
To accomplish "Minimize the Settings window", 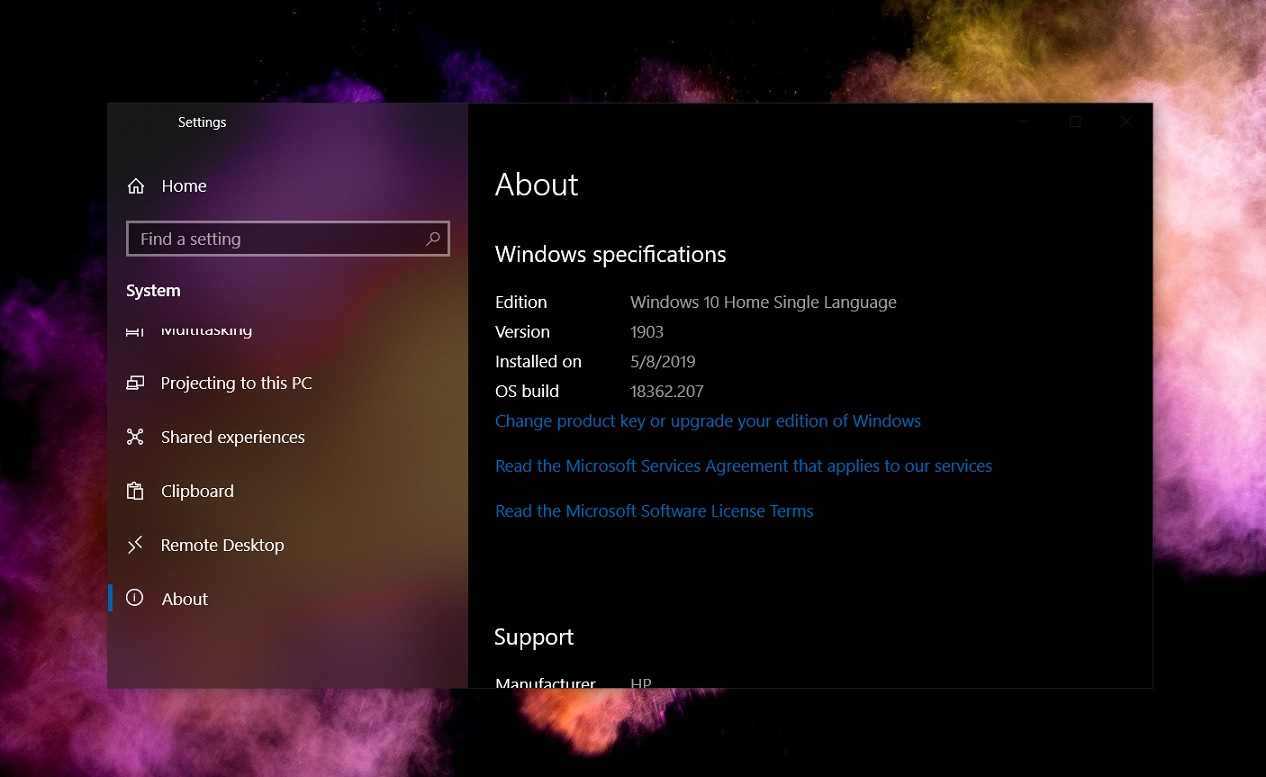I will pos(1024,122).
